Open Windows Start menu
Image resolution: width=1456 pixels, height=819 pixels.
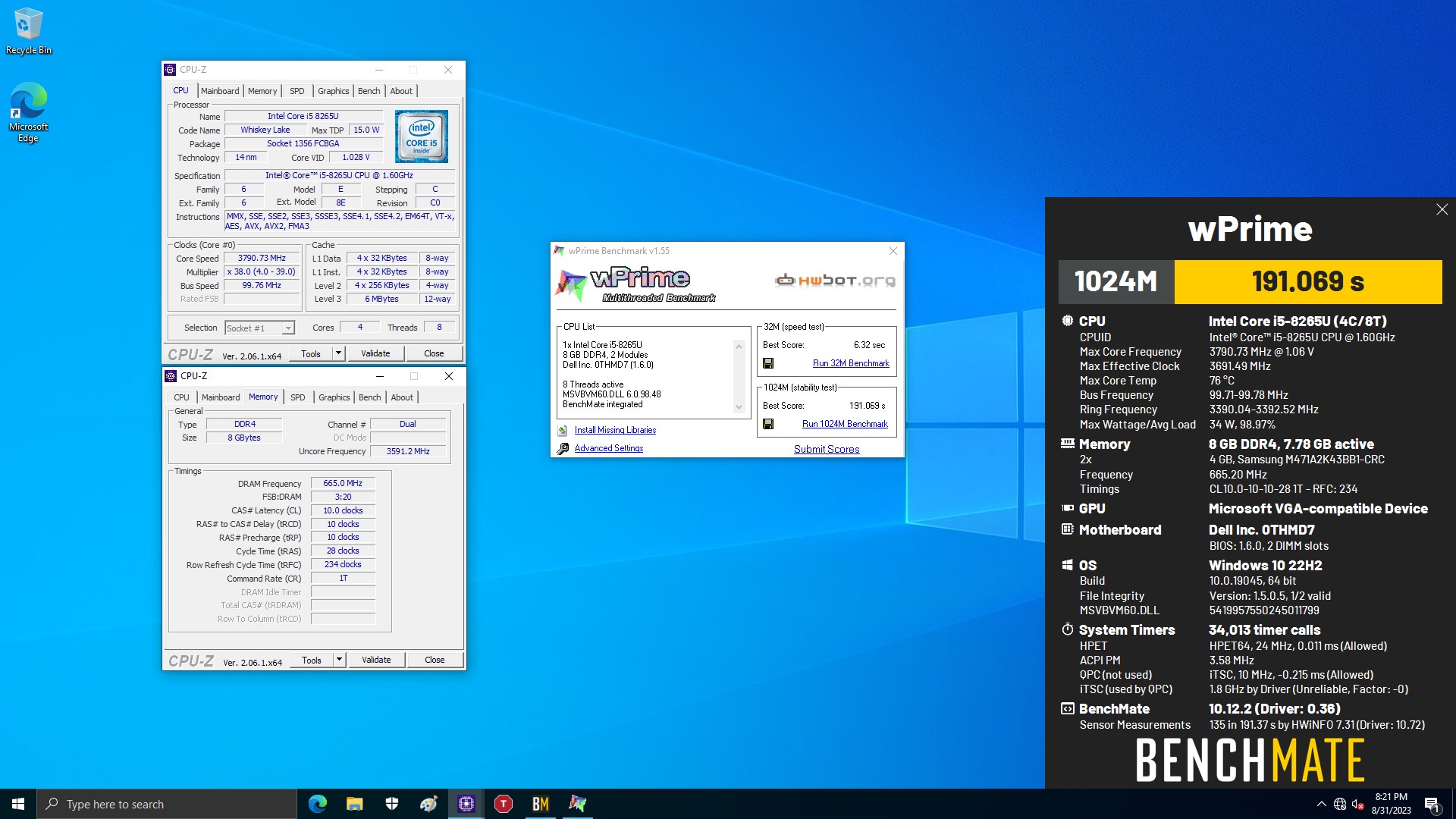(18, 804)
